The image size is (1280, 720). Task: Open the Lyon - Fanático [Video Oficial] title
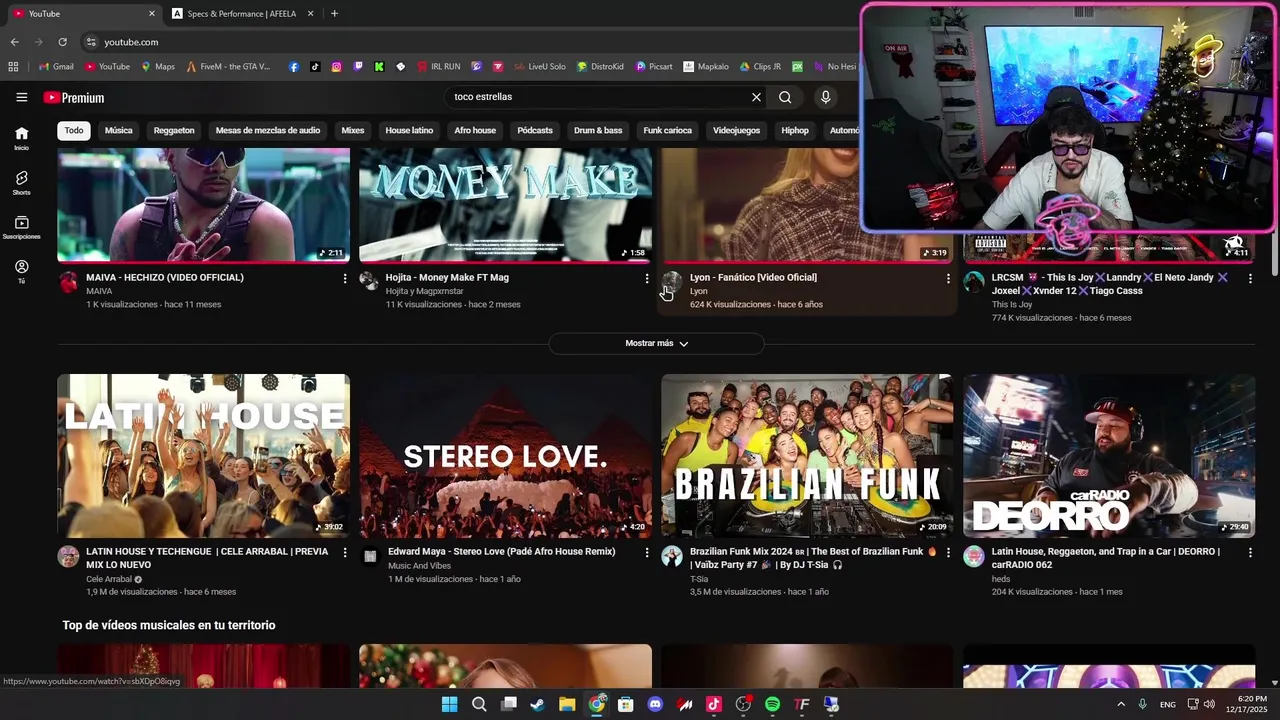(753, 277)
